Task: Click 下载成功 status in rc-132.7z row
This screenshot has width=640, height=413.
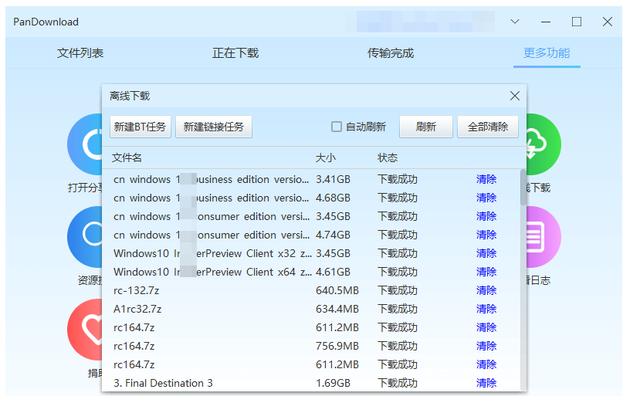Action: point(398,291)
